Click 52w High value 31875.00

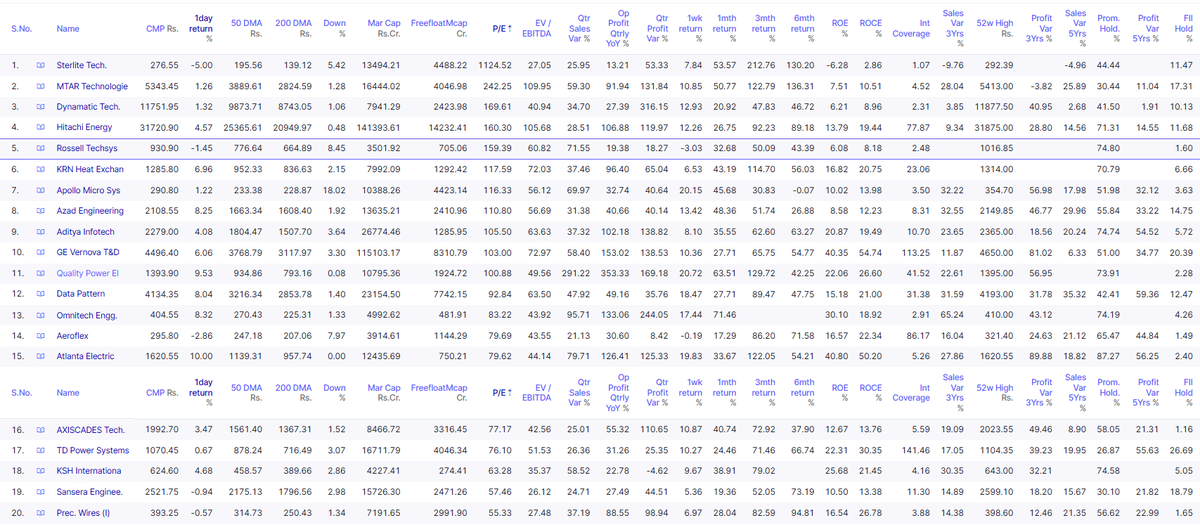click(994, 127)
